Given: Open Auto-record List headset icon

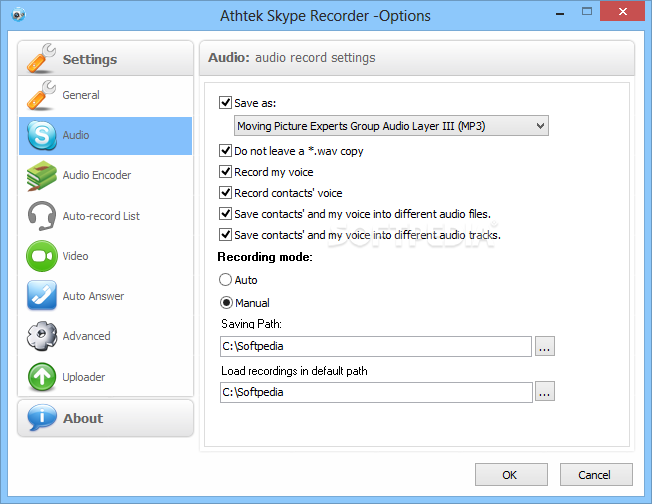Looking at the screenshot, I should coord(42,215).
